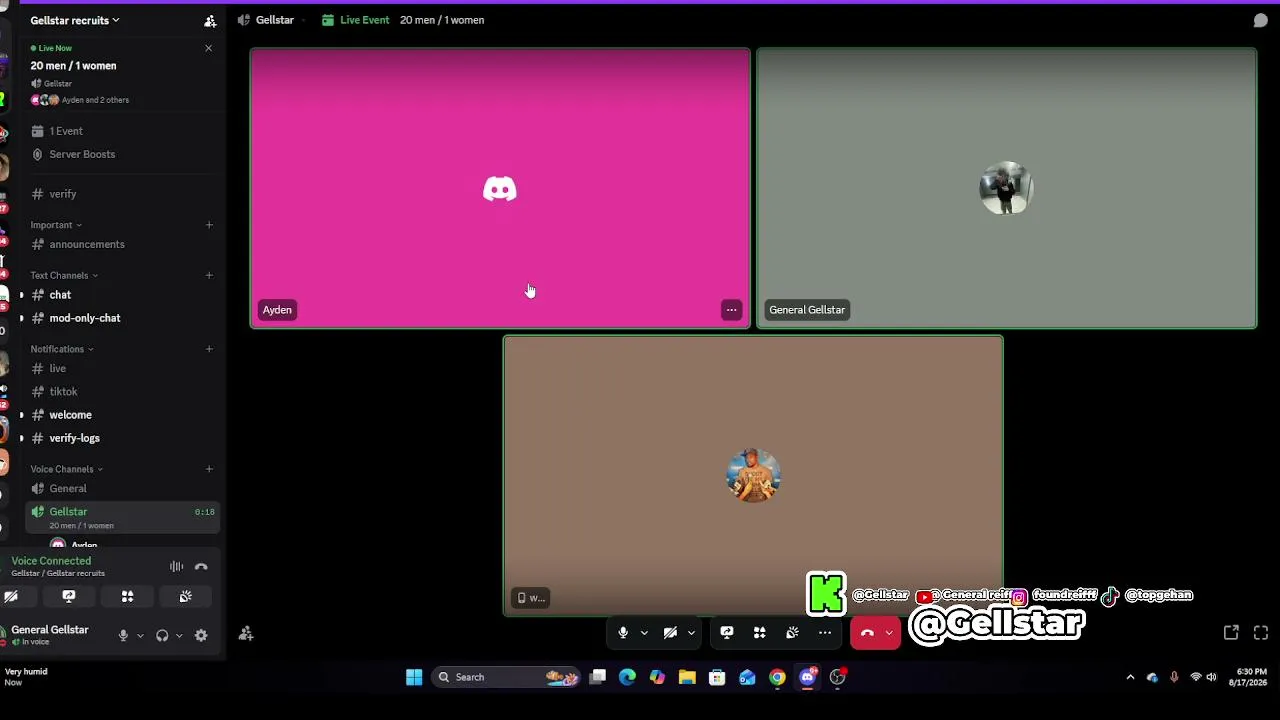The height and width of the screenshot is (720, 1280).
Task: Select Ayden's pink video tile
Action: point(500,188)
